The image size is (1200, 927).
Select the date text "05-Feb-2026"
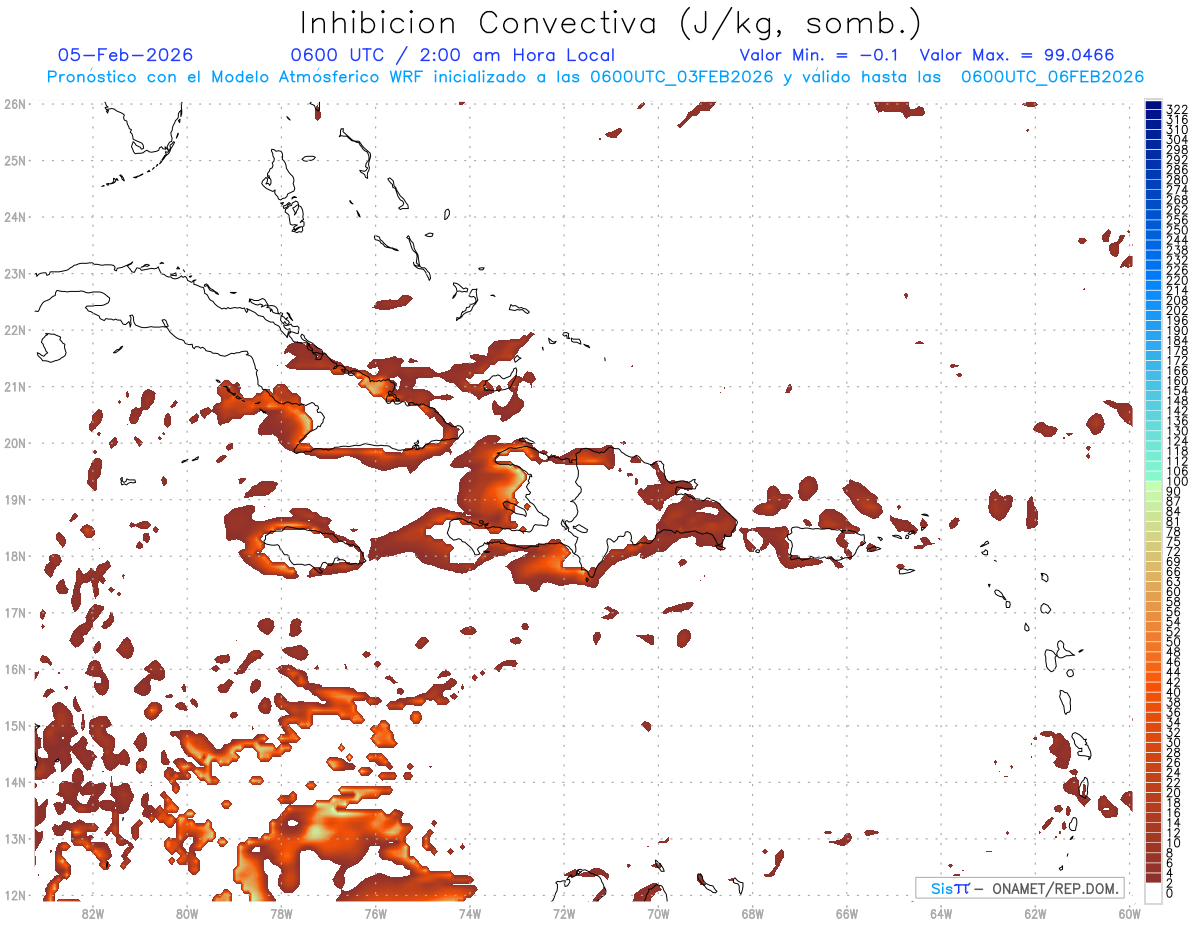tap(126, 56)
